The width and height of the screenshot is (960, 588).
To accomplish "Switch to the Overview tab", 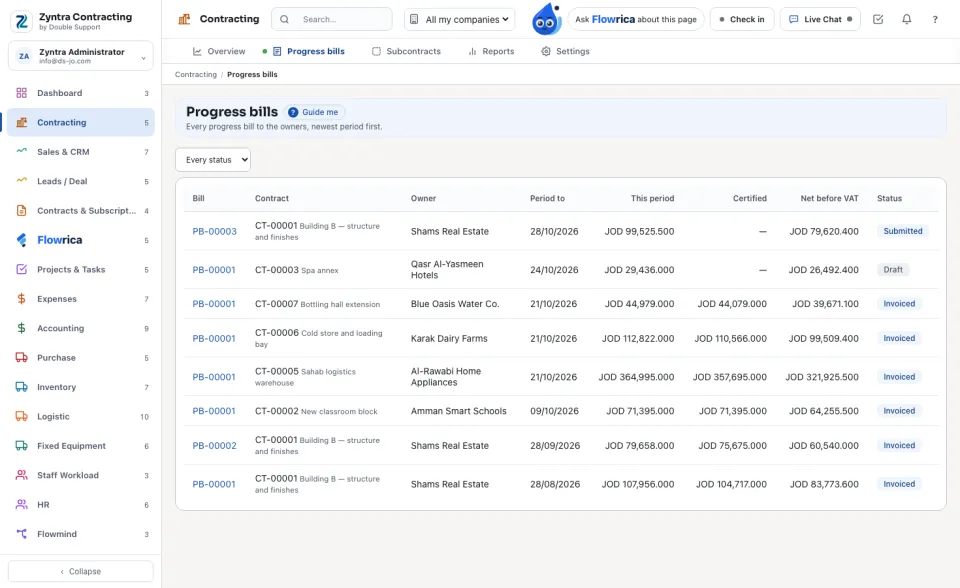I will (219, 51).
